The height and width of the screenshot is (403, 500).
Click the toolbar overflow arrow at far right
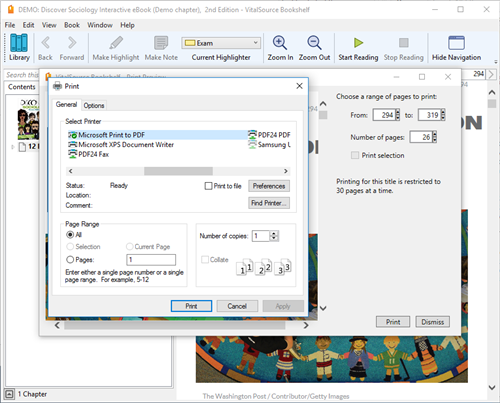496,62
